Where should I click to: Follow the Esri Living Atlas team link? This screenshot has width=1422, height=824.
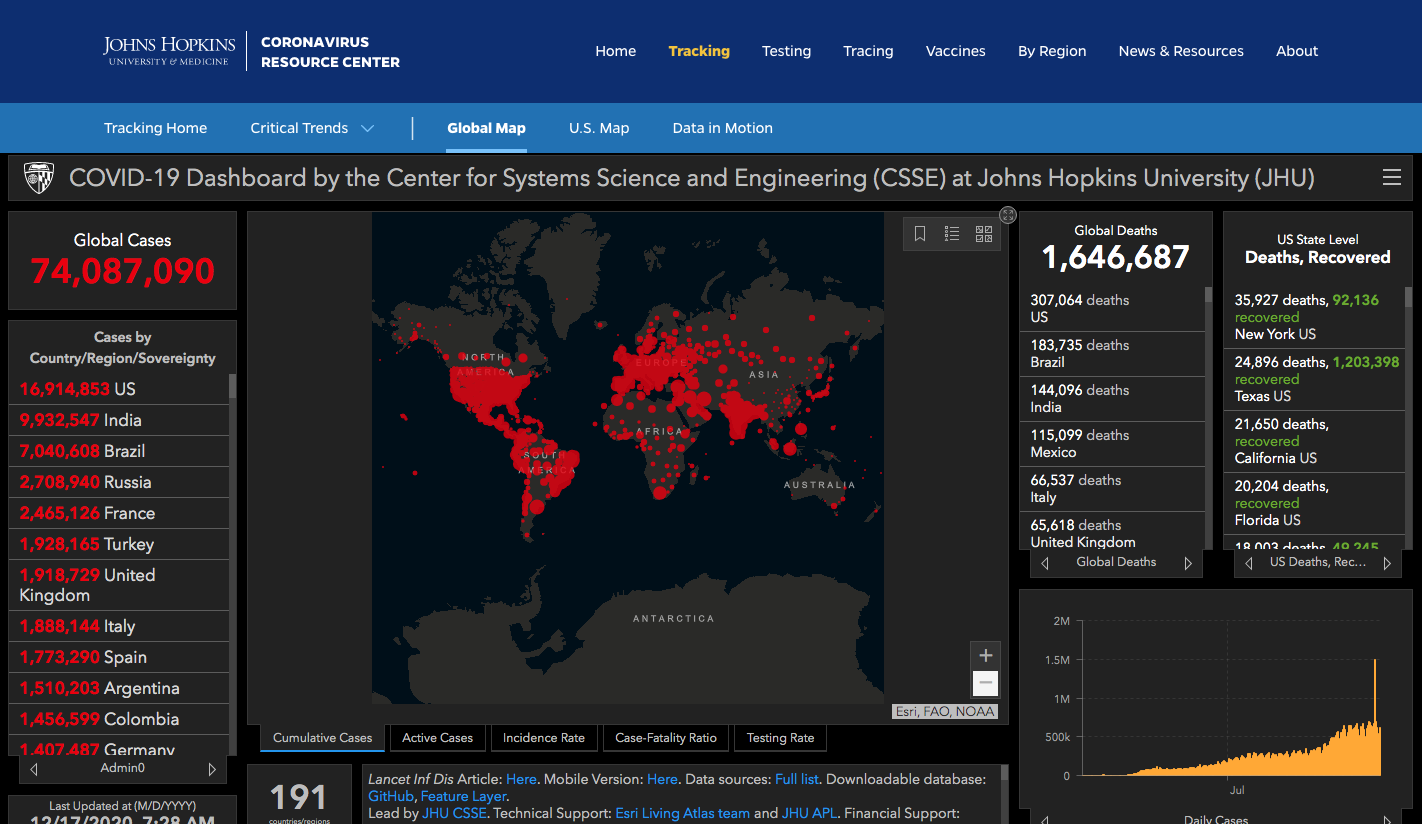tap(682, 813)
